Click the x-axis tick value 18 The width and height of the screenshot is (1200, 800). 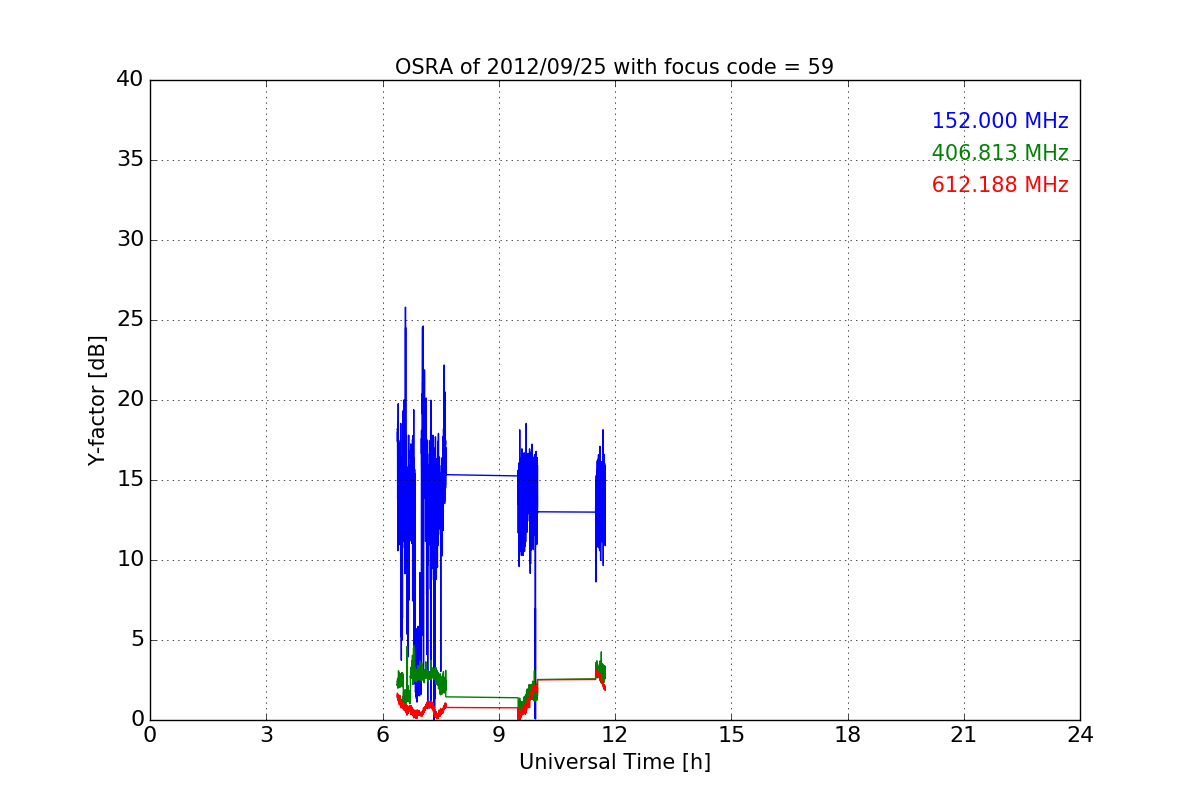click(x=848, y=736)
